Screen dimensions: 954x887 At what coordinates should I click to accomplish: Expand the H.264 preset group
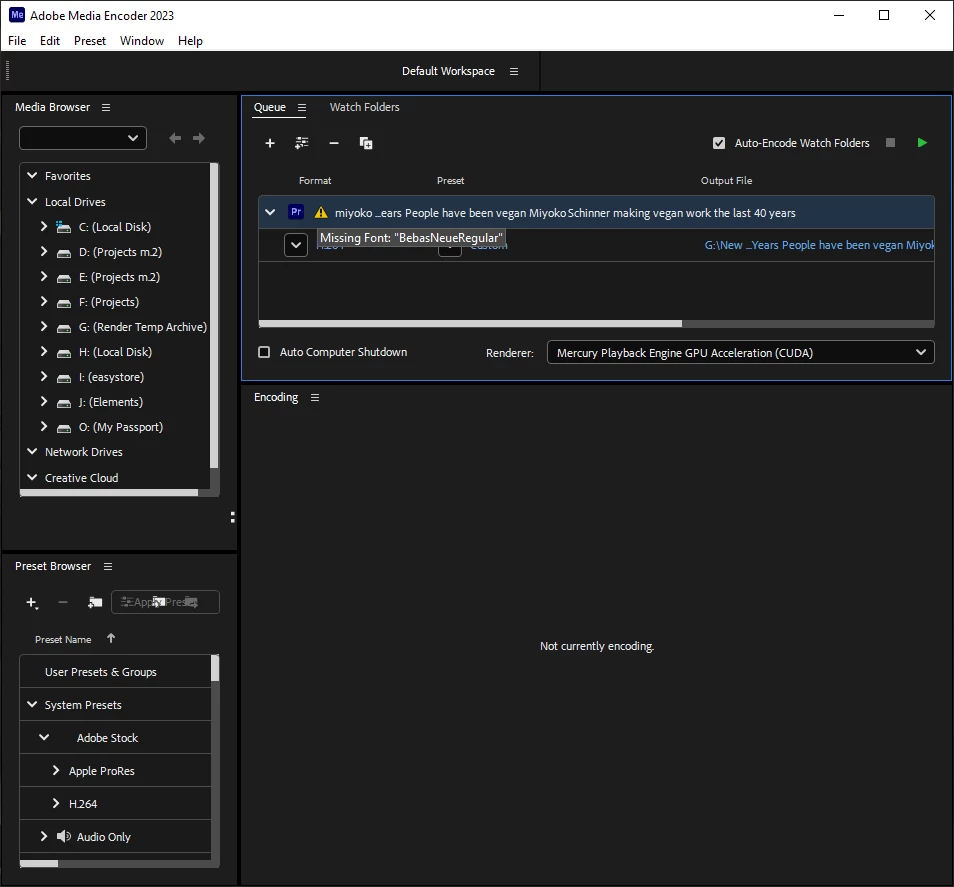coord(56,803)
